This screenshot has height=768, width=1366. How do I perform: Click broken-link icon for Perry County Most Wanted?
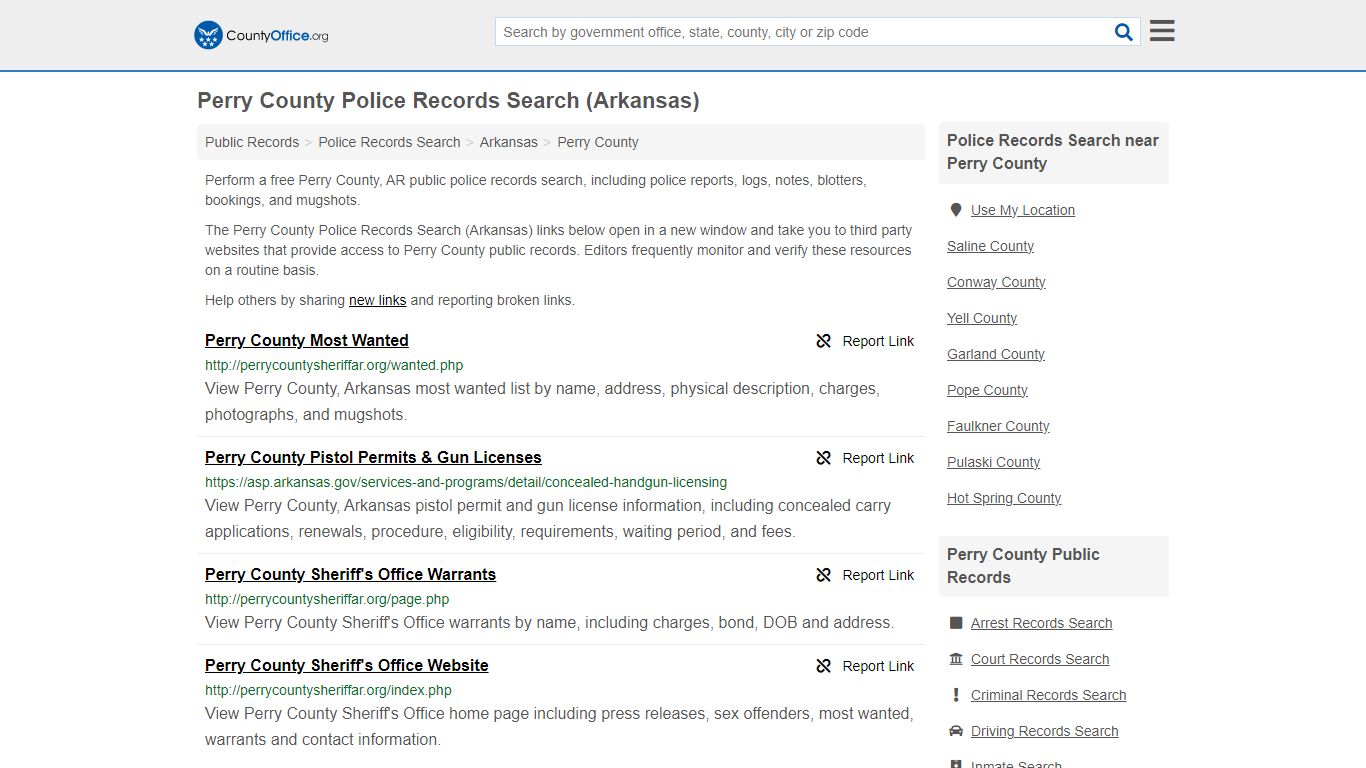[x=824, y=341]
